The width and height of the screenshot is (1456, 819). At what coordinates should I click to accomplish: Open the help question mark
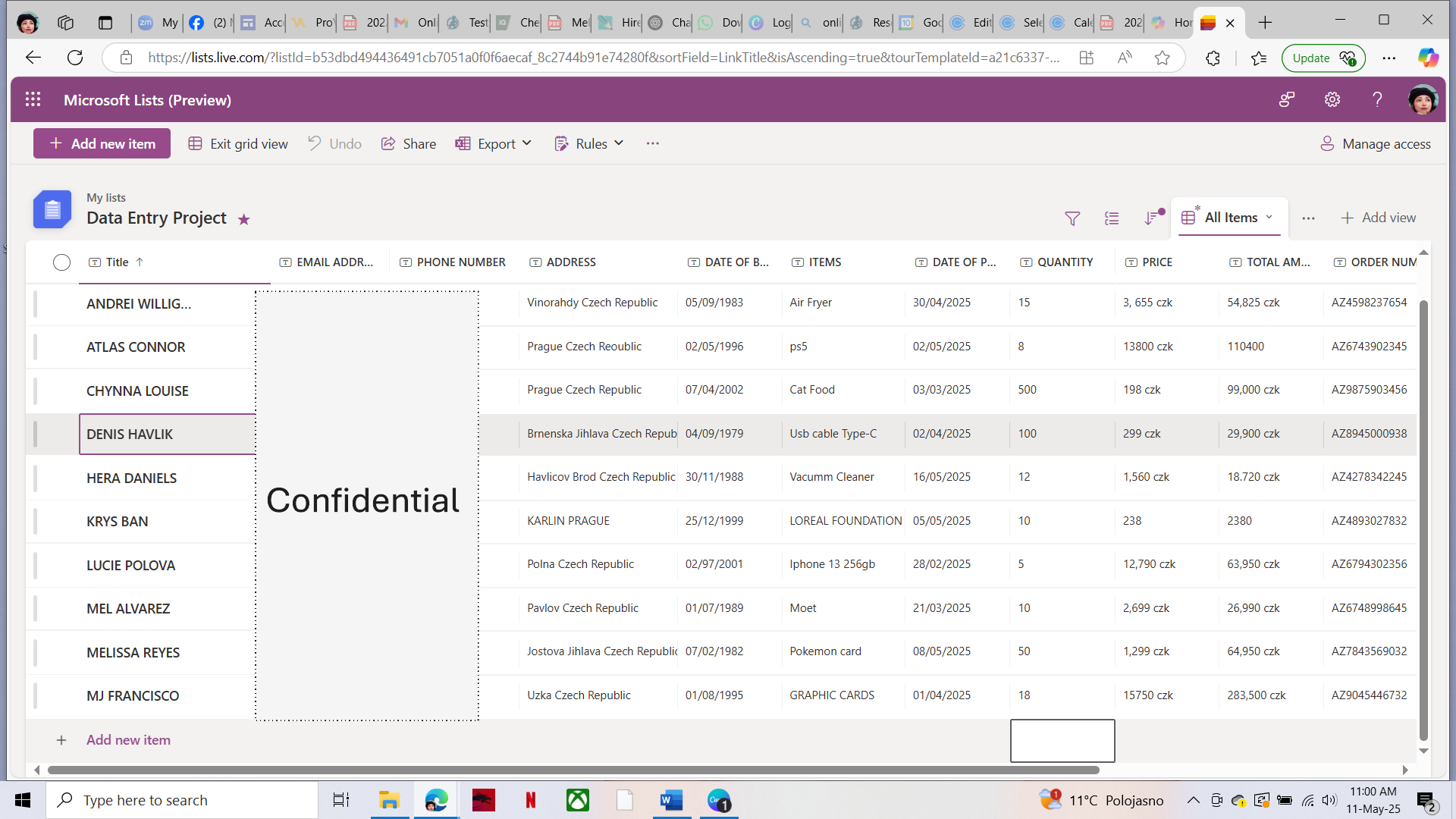pos(1377,99)
